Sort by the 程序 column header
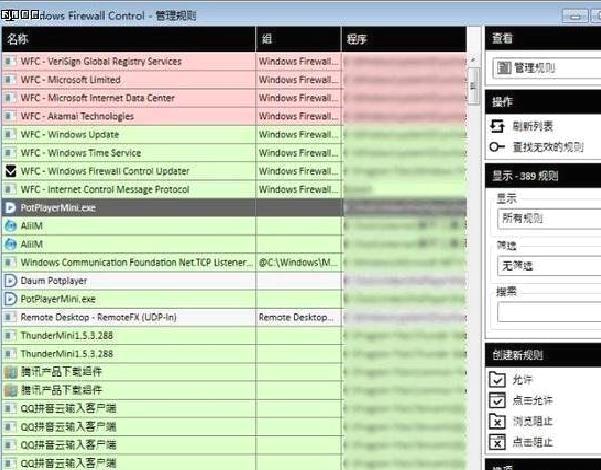The width and height of the screenshot is (601, 470). 404,39
